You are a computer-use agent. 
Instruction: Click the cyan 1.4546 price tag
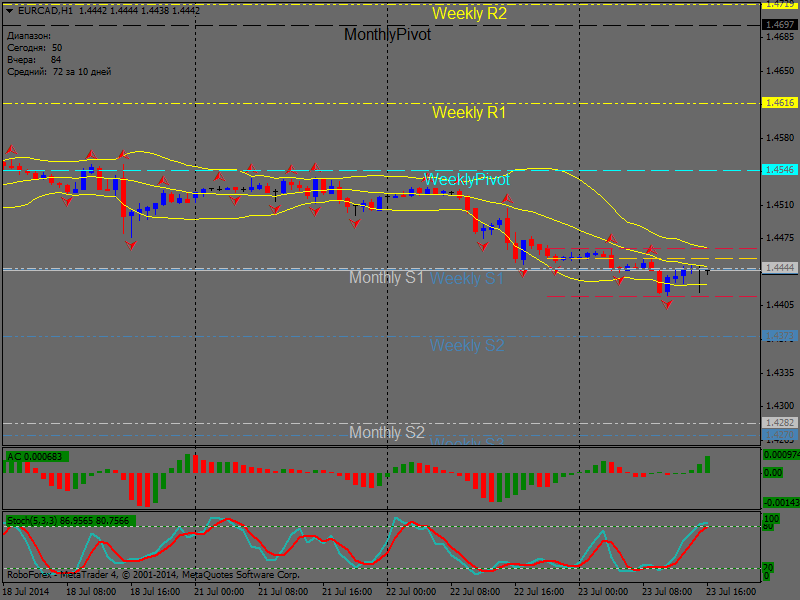(x=779, y=170)
